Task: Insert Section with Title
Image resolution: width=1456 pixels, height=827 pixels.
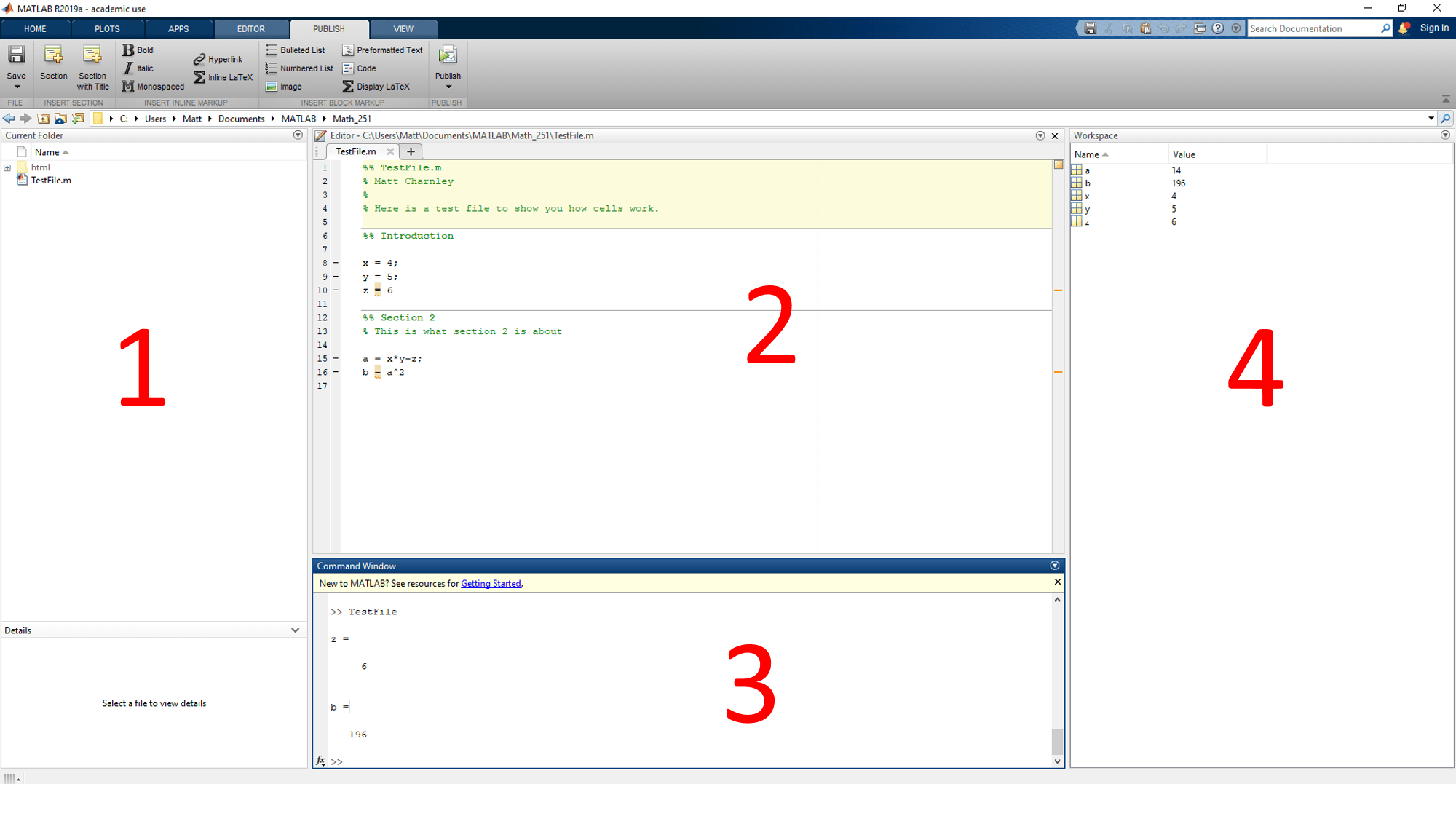Action: tap(92, 67)
